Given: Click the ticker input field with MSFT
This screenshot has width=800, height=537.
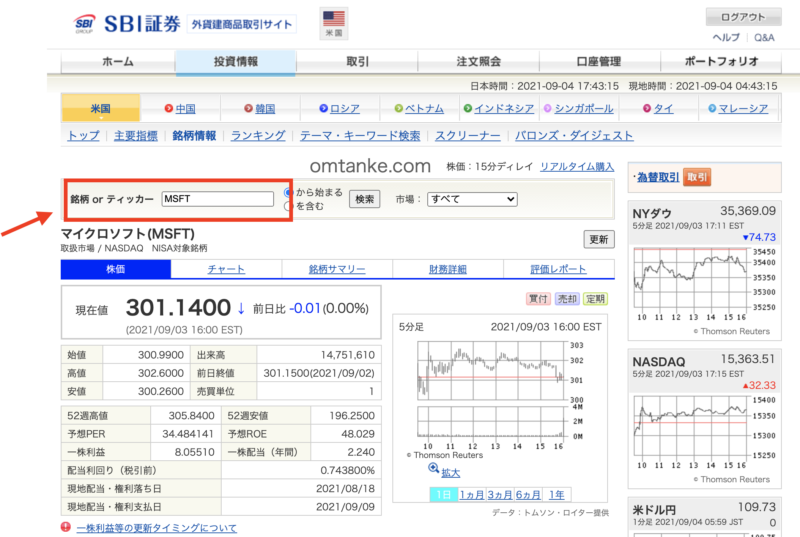Looking at the screenshot, I should coord(218,199).
